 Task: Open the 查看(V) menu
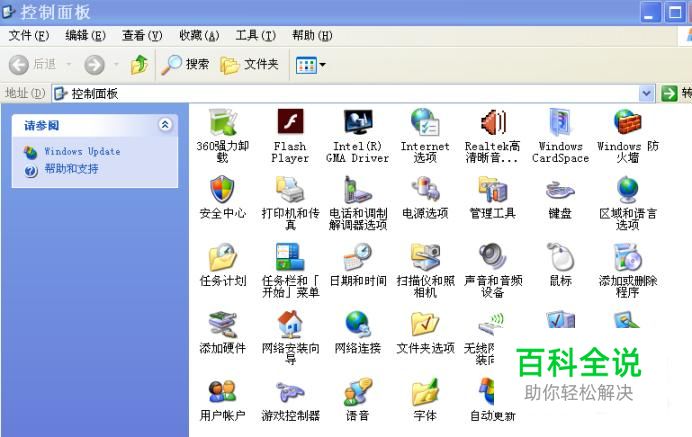142,35
